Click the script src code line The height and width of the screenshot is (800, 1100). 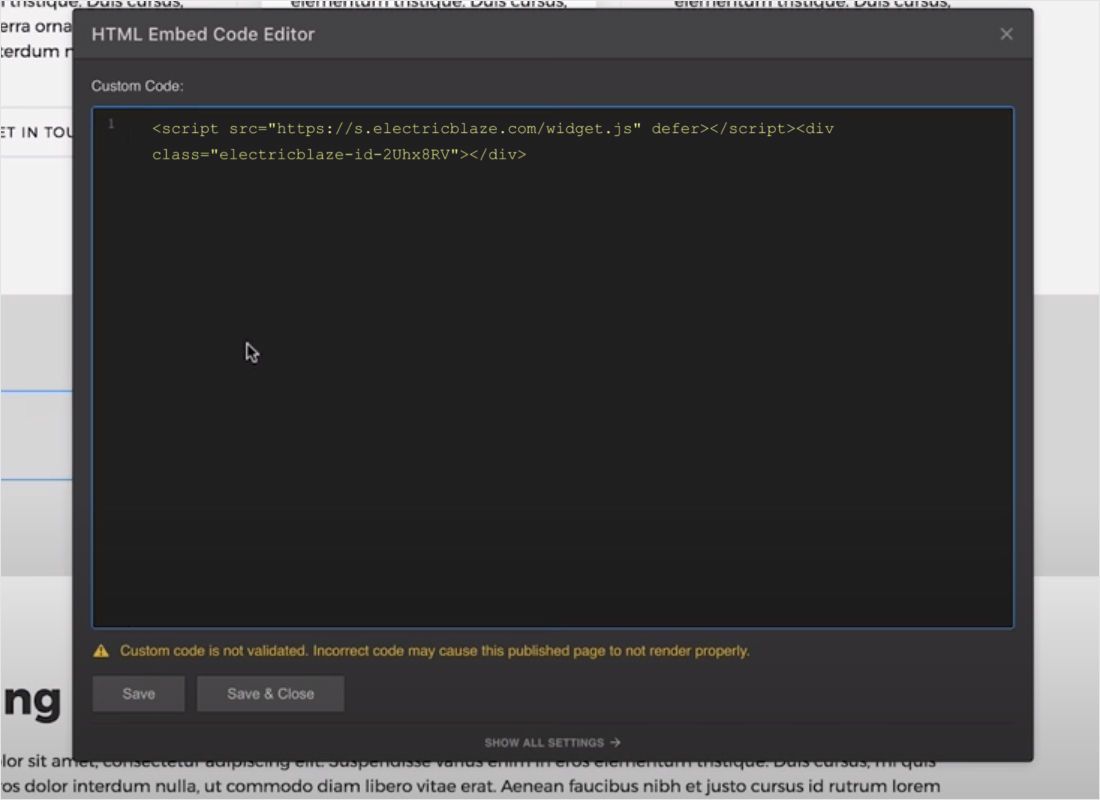point(492,129)
